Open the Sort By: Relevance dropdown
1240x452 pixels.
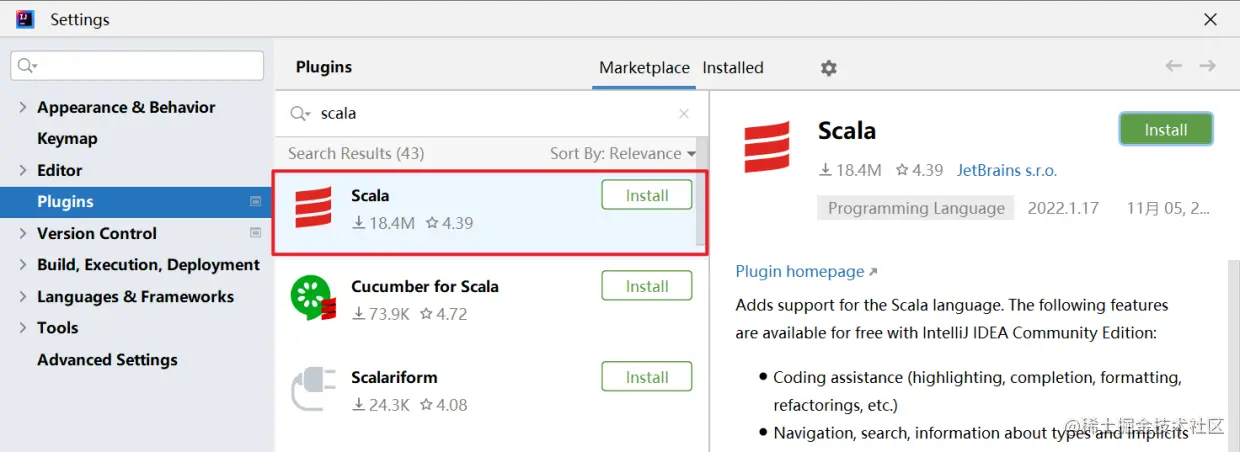[x=623, y=153]
